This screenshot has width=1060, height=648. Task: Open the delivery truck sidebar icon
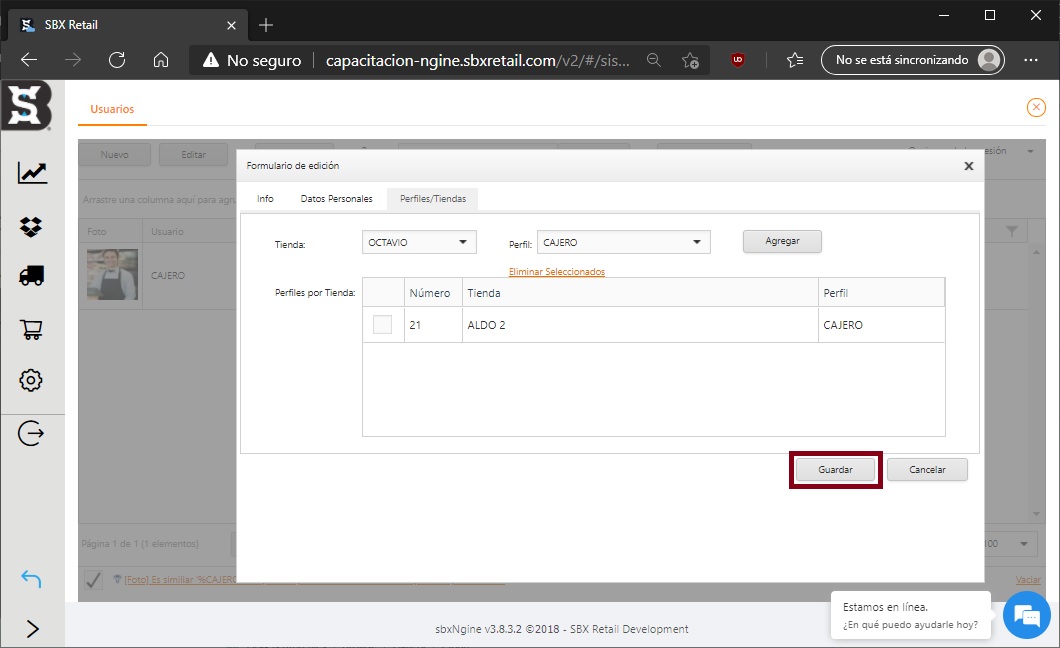(31, 275)
